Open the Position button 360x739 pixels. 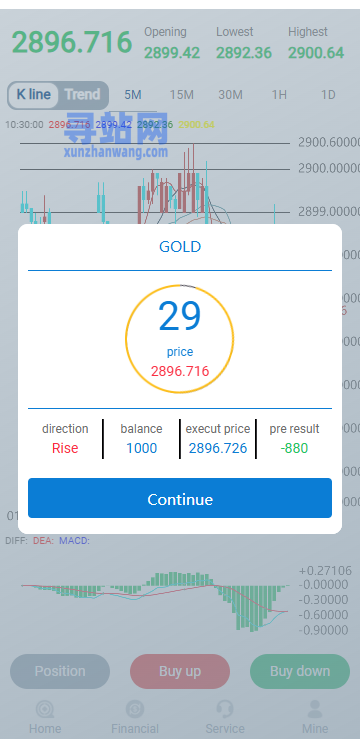click(x=60, y=671)
